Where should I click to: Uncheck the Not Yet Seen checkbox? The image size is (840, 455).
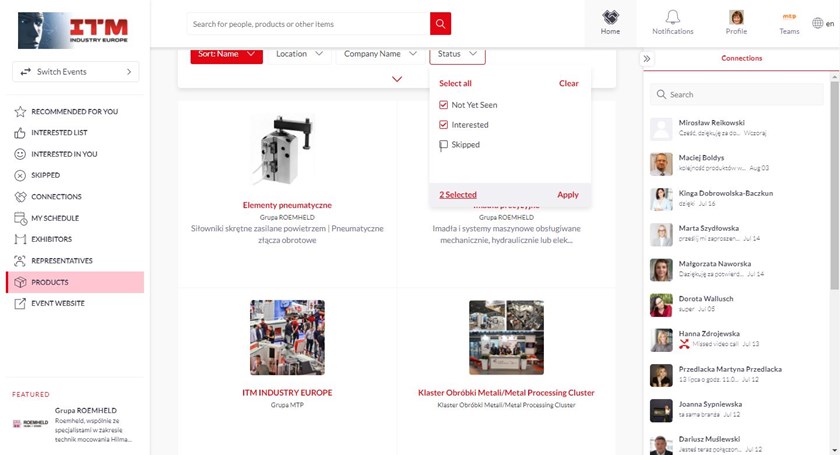coord(444,105)
